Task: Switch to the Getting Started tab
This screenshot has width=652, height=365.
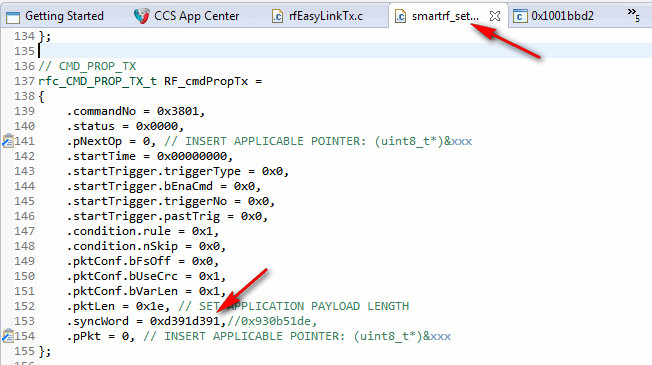Action: [64, 16]
